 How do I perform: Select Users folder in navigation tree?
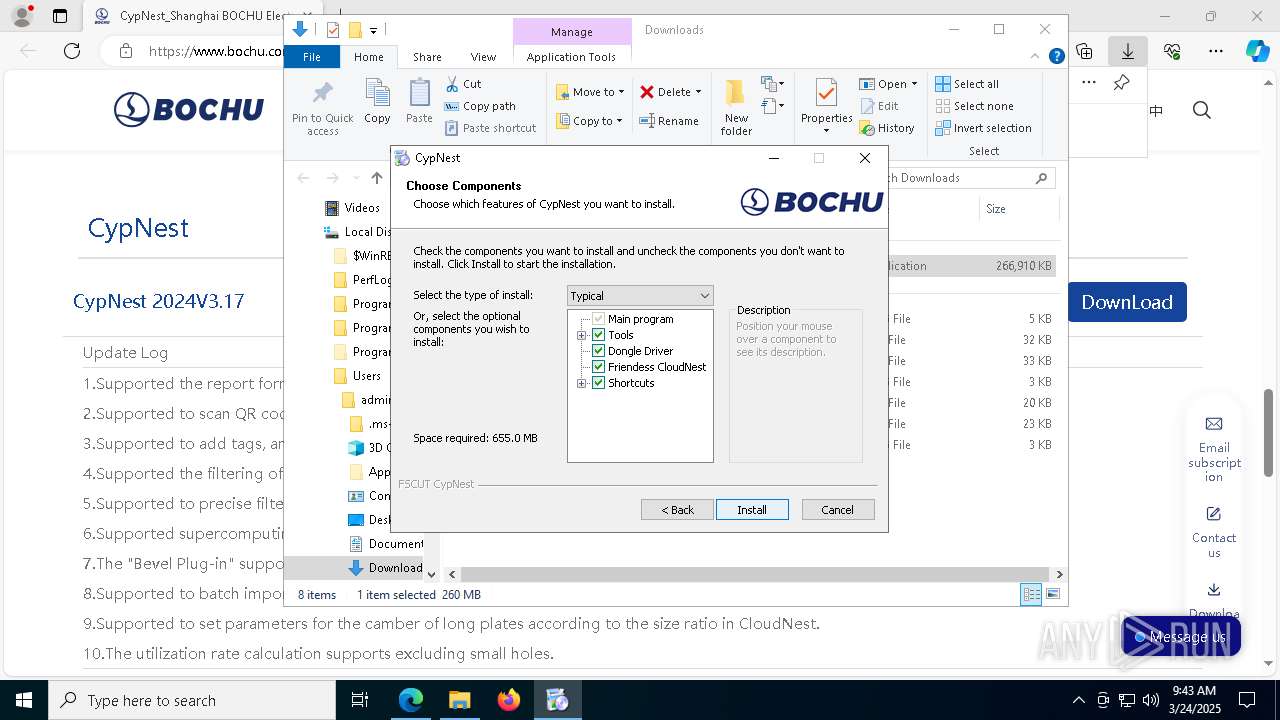coord(357,376)
